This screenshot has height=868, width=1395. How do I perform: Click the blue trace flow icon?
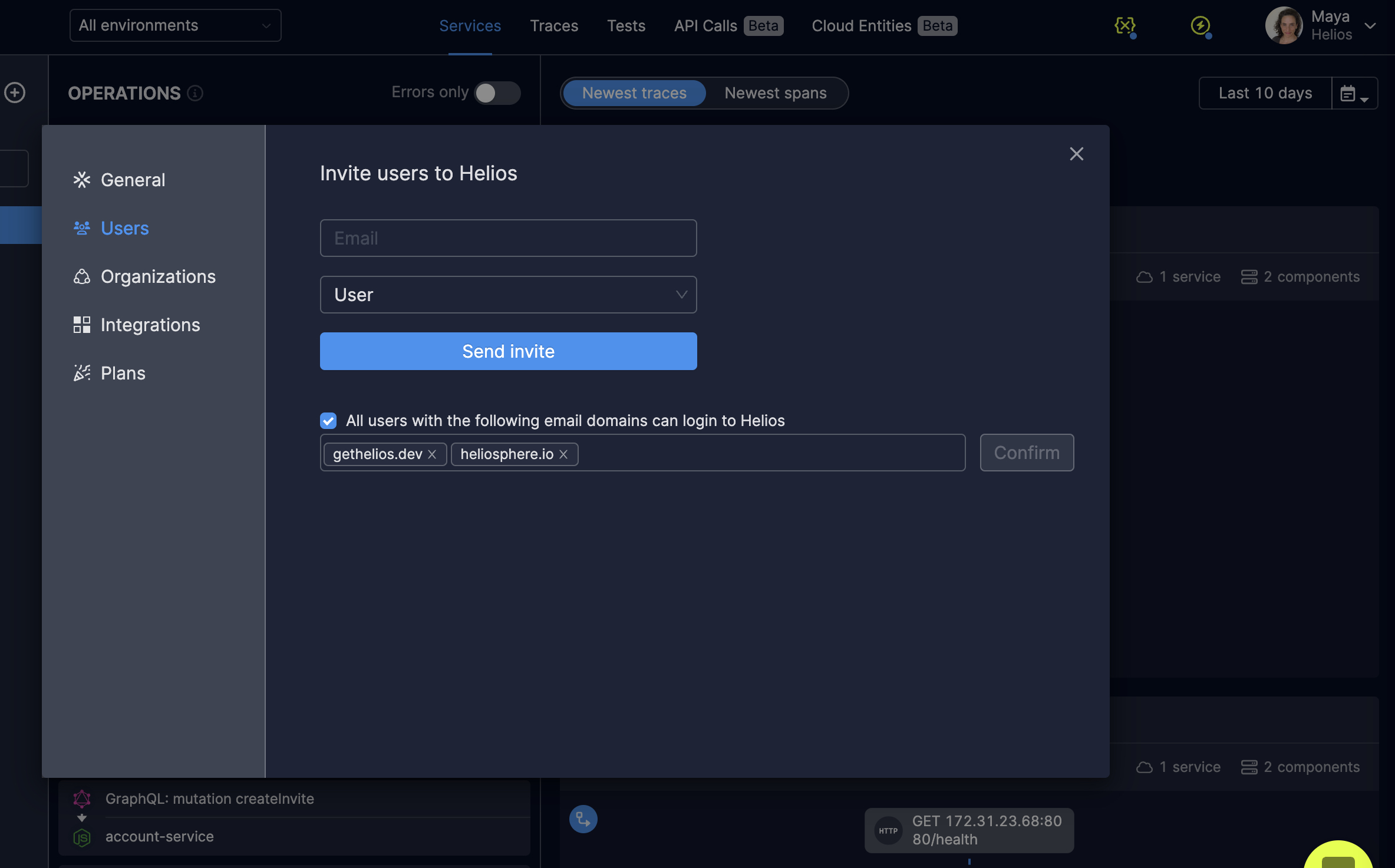coord(583,819)
